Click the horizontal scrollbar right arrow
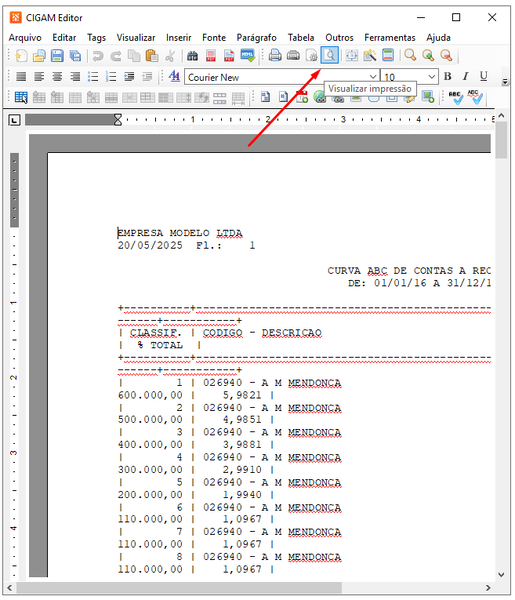The image size is (515, 600). (x=488, y=587)
